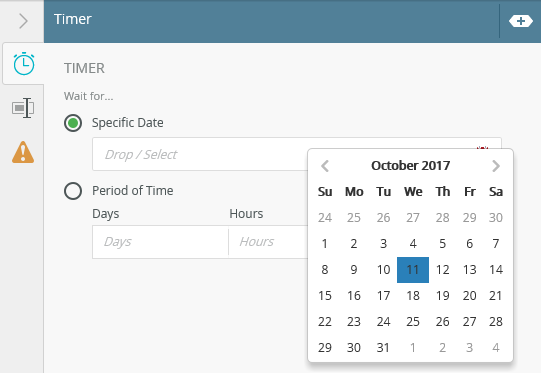Pick highlighted date October 11

(x=413, y=270)
